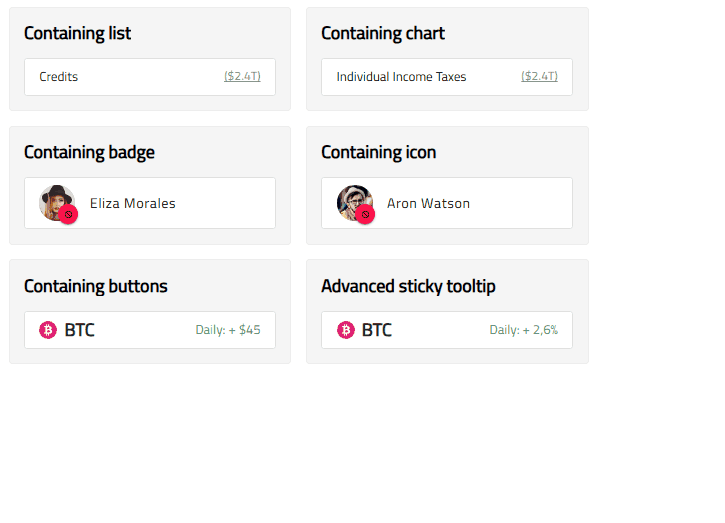Click the Advanced sticky tooltip heading
725x523 pixels.
tap(408, 287)
